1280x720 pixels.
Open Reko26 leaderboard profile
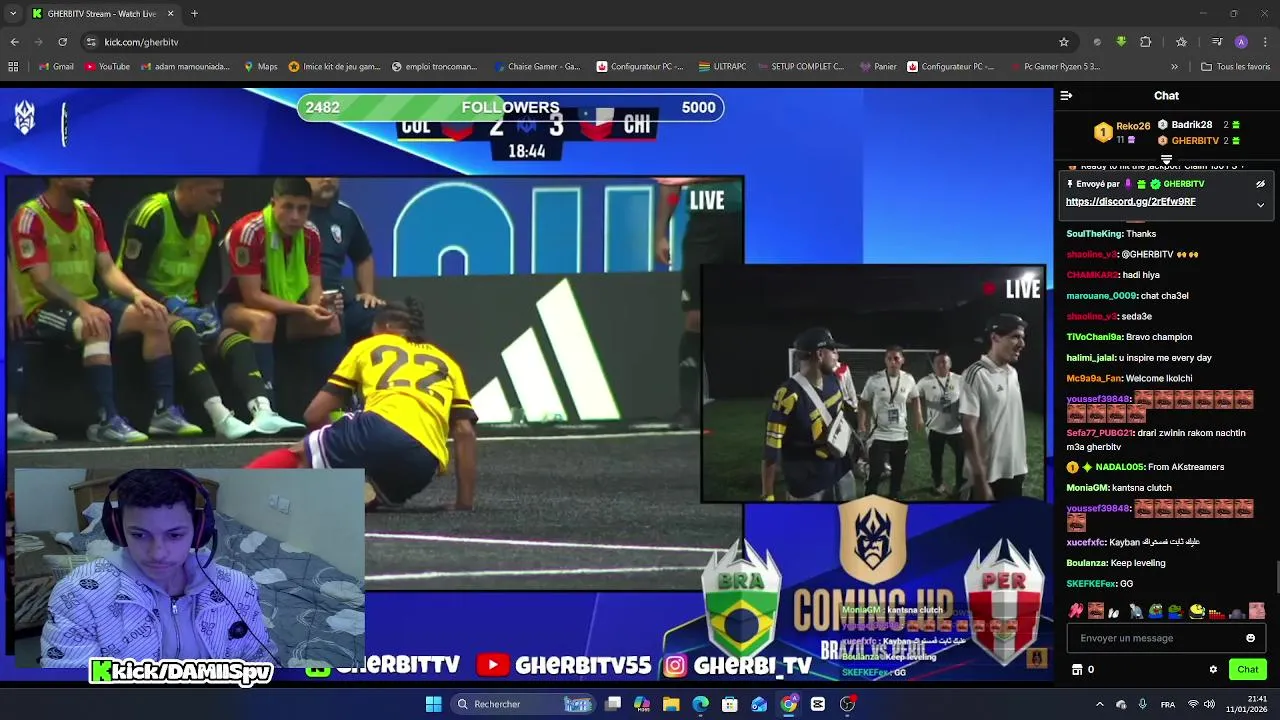pyautogui.click(x=1122, y=132)
